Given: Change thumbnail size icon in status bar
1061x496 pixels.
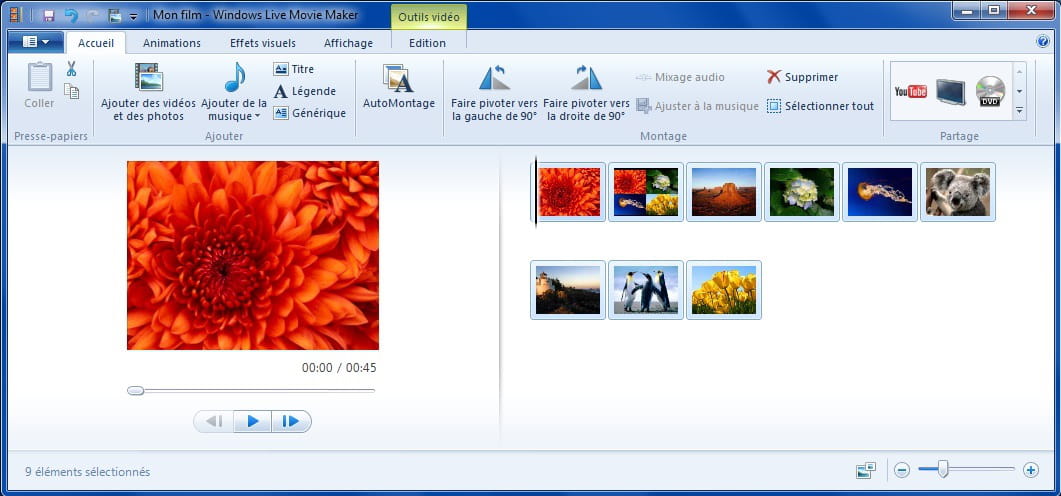Looking at the screenshot, I should (865, 470).
